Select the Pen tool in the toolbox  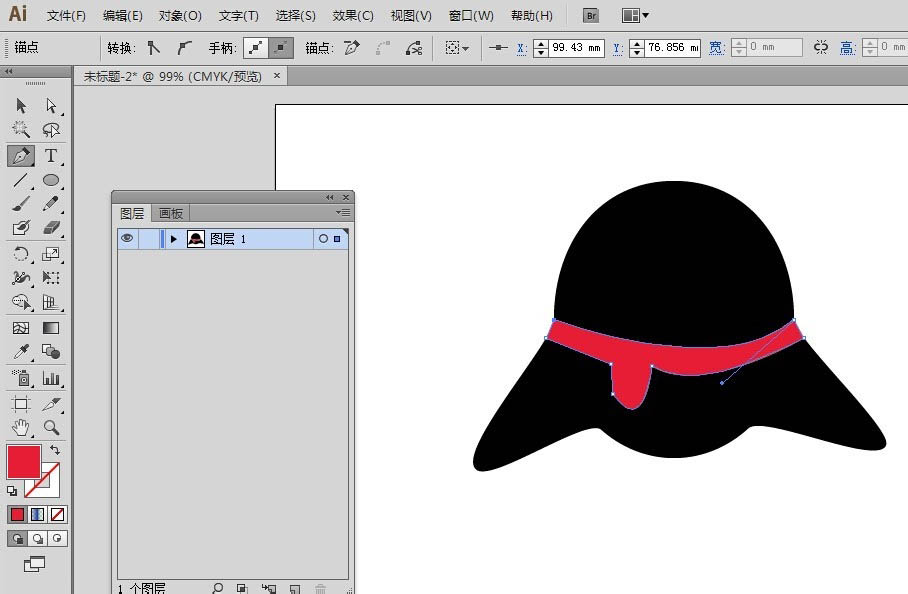pyautogui.click(x=20, y=156)
